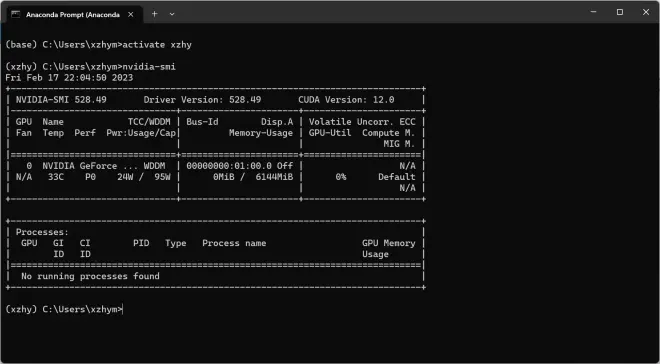Click the 'nvidia-smi' command text
The image size is (660, 364).
149,66
